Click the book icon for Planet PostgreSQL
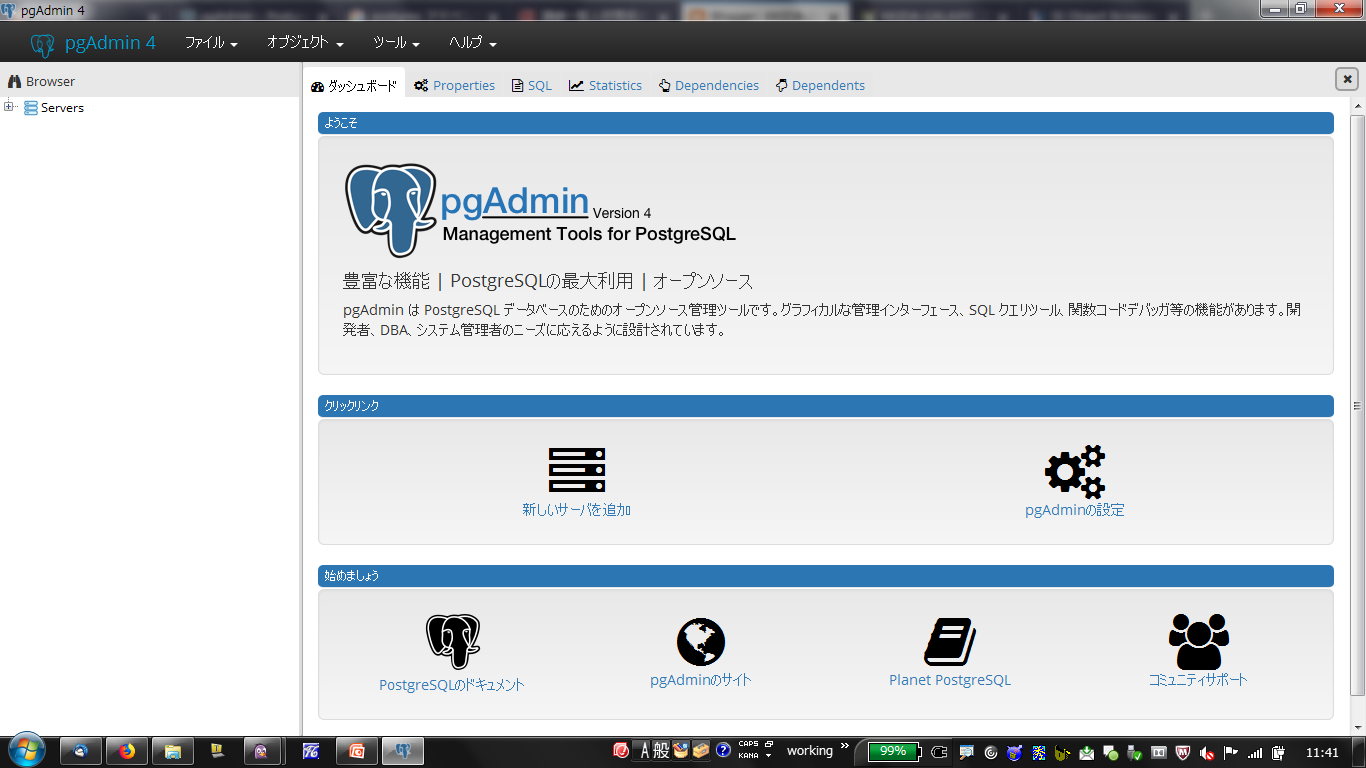 coord(950,641)
